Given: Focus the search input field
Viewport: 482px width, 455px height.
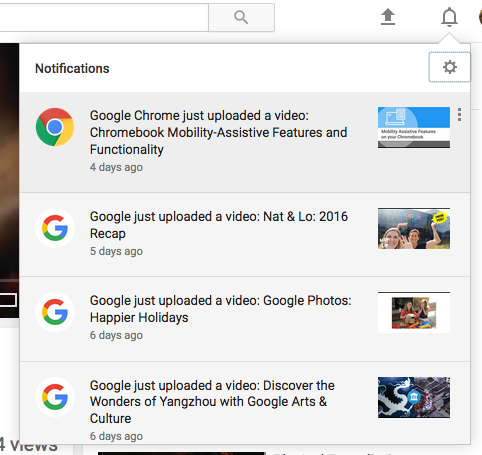Looking at the screenshot, I should tap(104, 17).
